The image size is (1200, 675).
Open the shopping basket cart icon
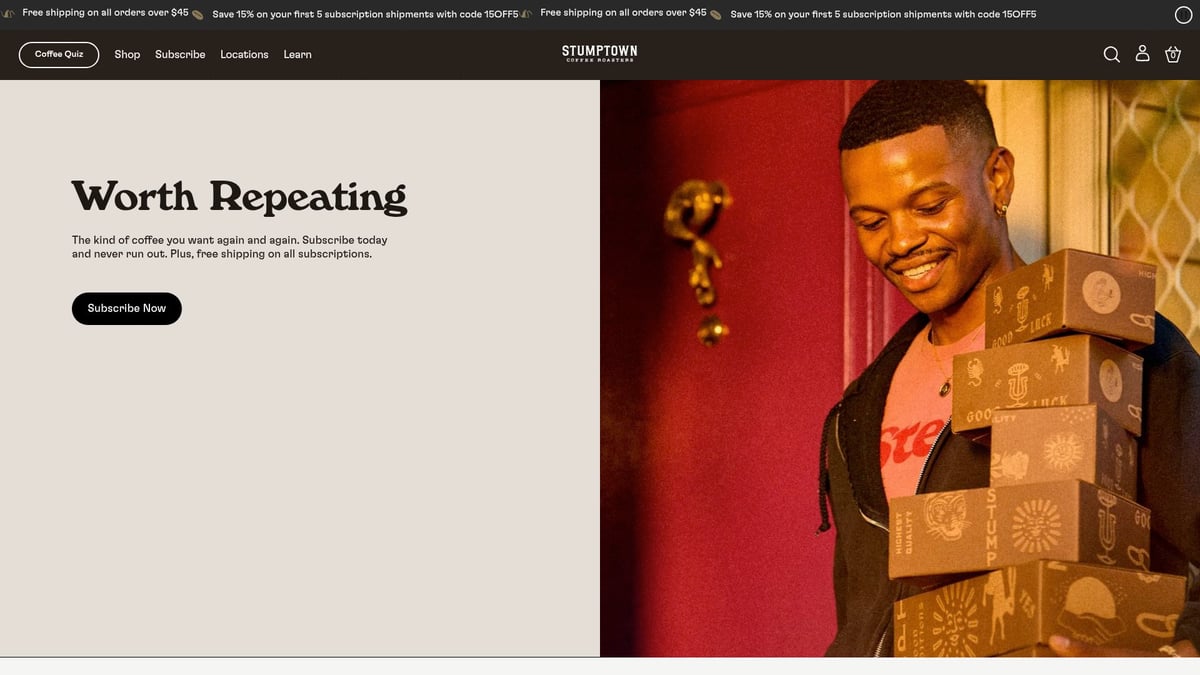(x=1173, y=54)
